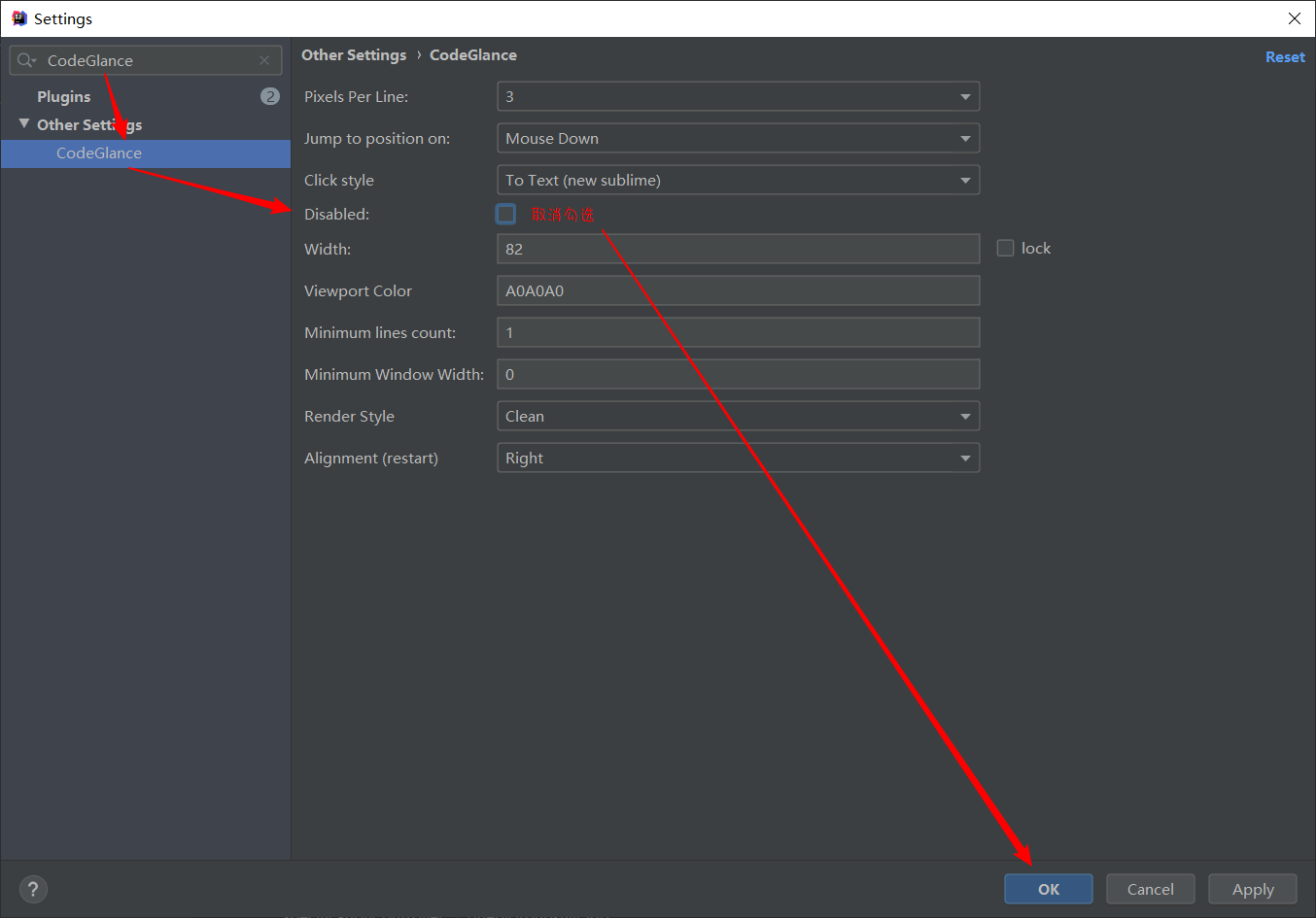Click the Jump to position on: label
Screen dimensions: 1316x918
point(377,138)
